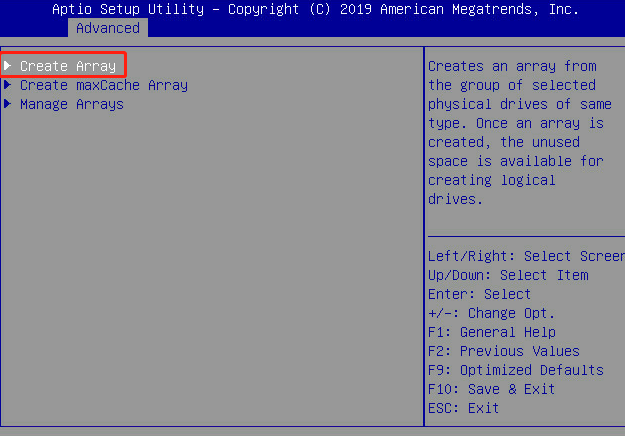Click the Up/Down: Select Item hint

508,275
